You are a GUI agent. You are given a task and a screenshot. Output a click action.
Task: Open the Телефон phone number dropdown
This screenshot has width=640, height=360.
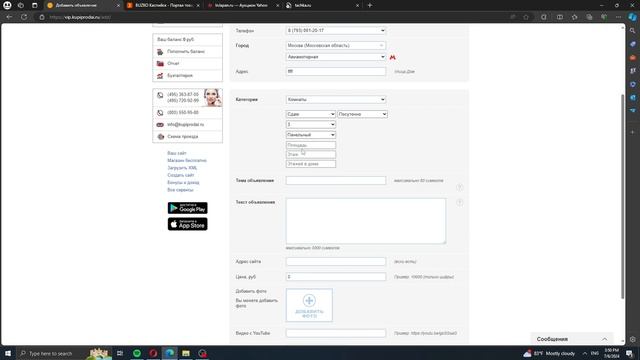pyautogui.click(x=336, y=31)
